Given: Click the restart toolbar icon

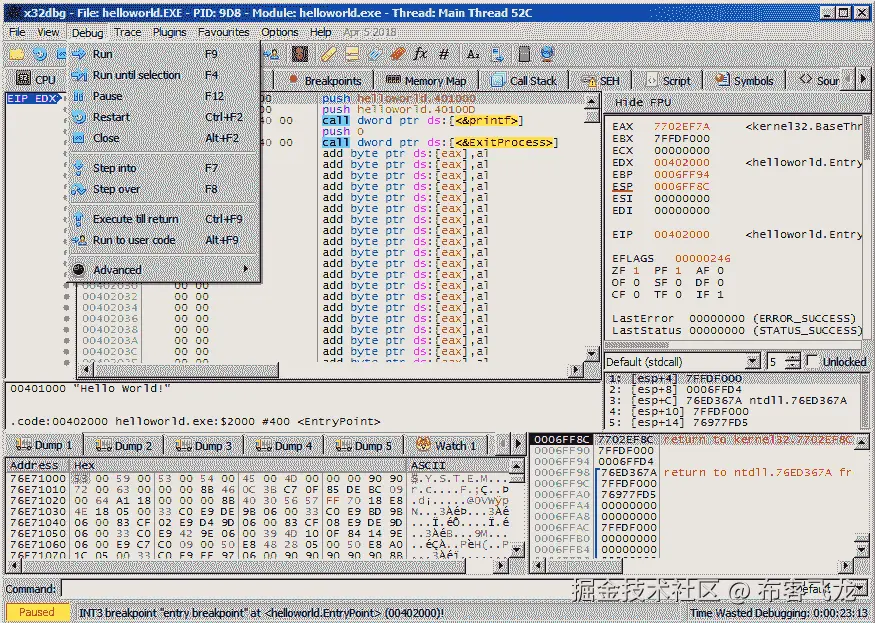Looking at the screenshot, I should coord(40,54).
